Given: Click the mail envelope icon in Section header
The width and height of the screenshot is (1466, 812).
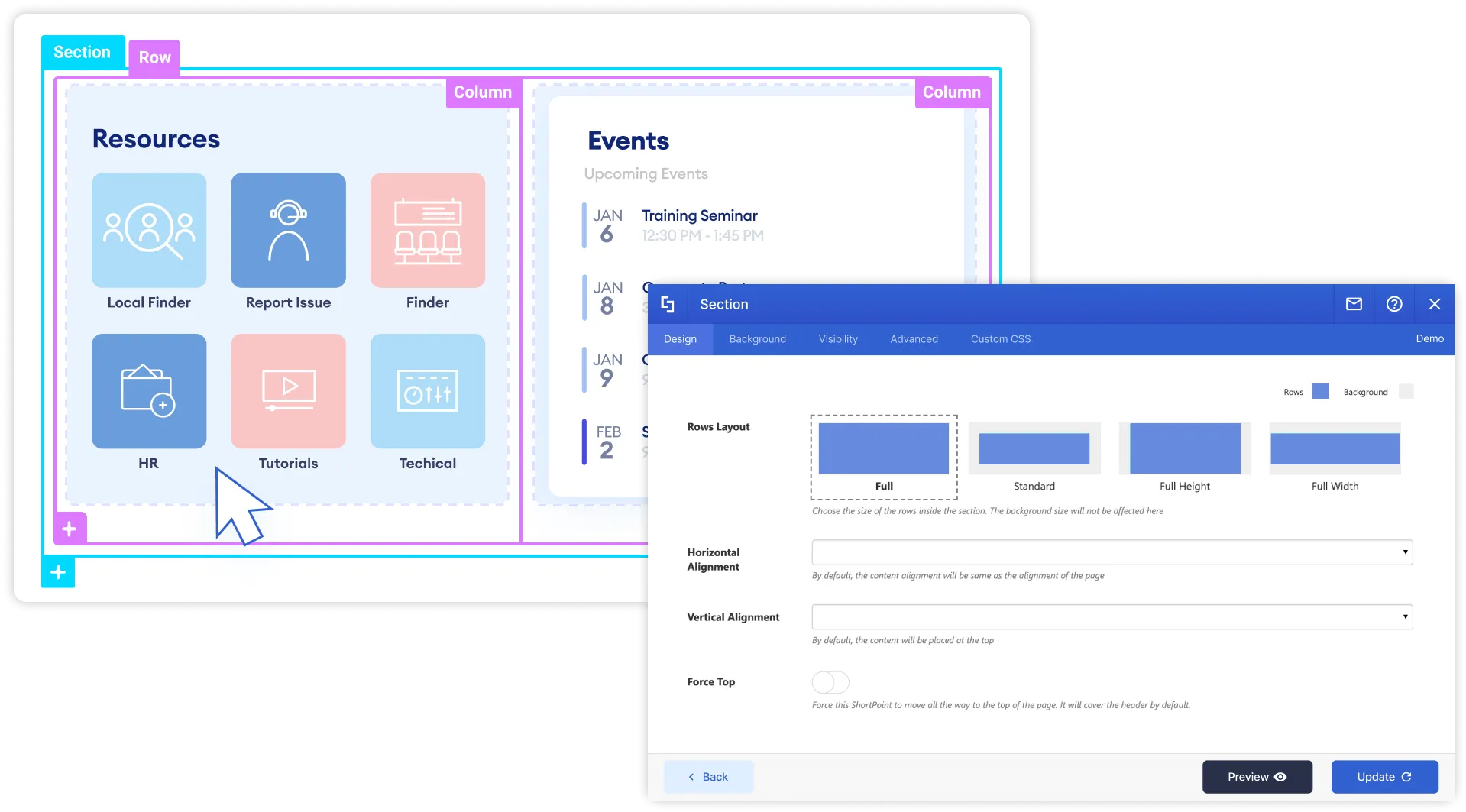Looking at the screenshot, I should tap(1354, 304).
